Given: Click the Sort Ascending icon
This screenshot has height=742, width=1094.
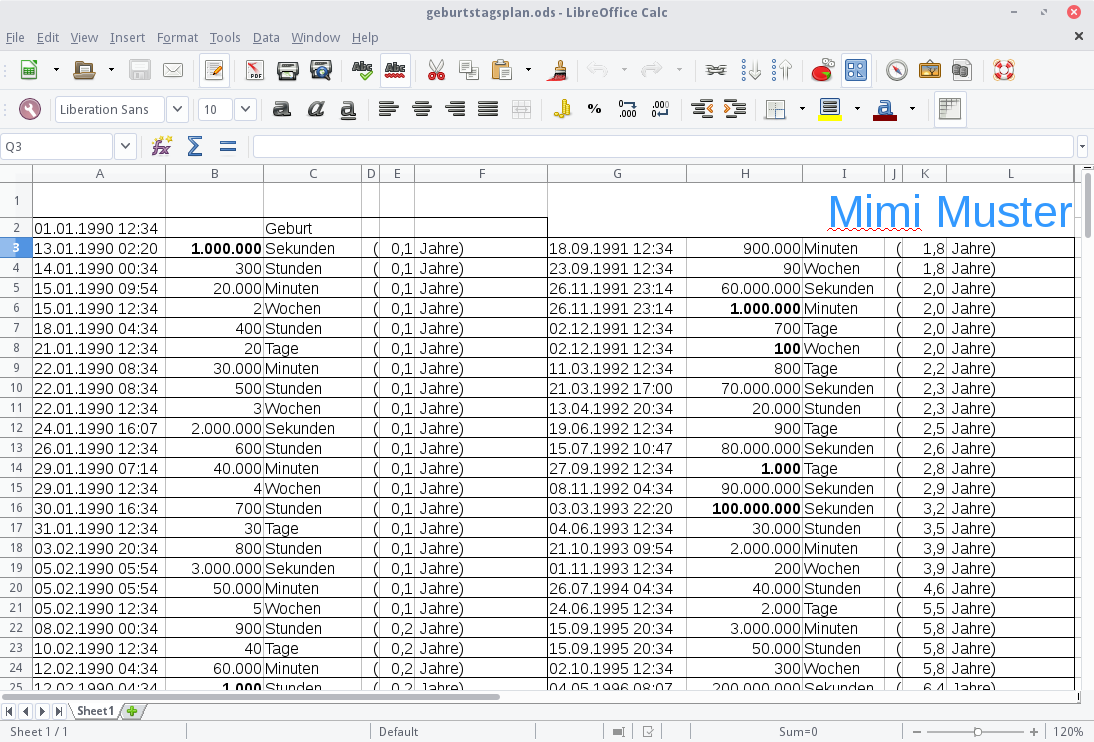Looking at the screenshot, I should pyautogui.click(x=750, y=71).
